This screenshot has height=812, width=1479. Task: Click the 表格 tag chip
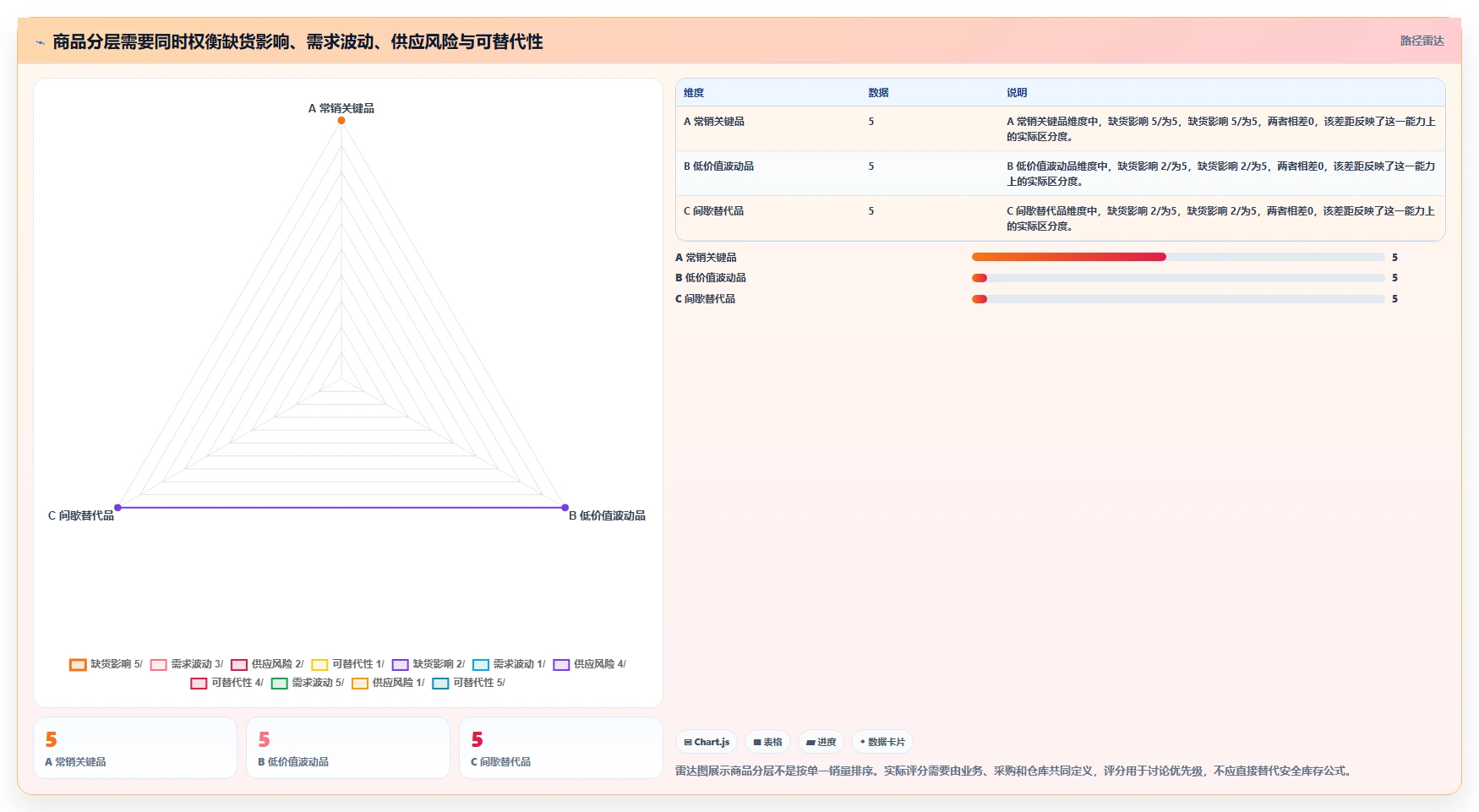(767, 742)
